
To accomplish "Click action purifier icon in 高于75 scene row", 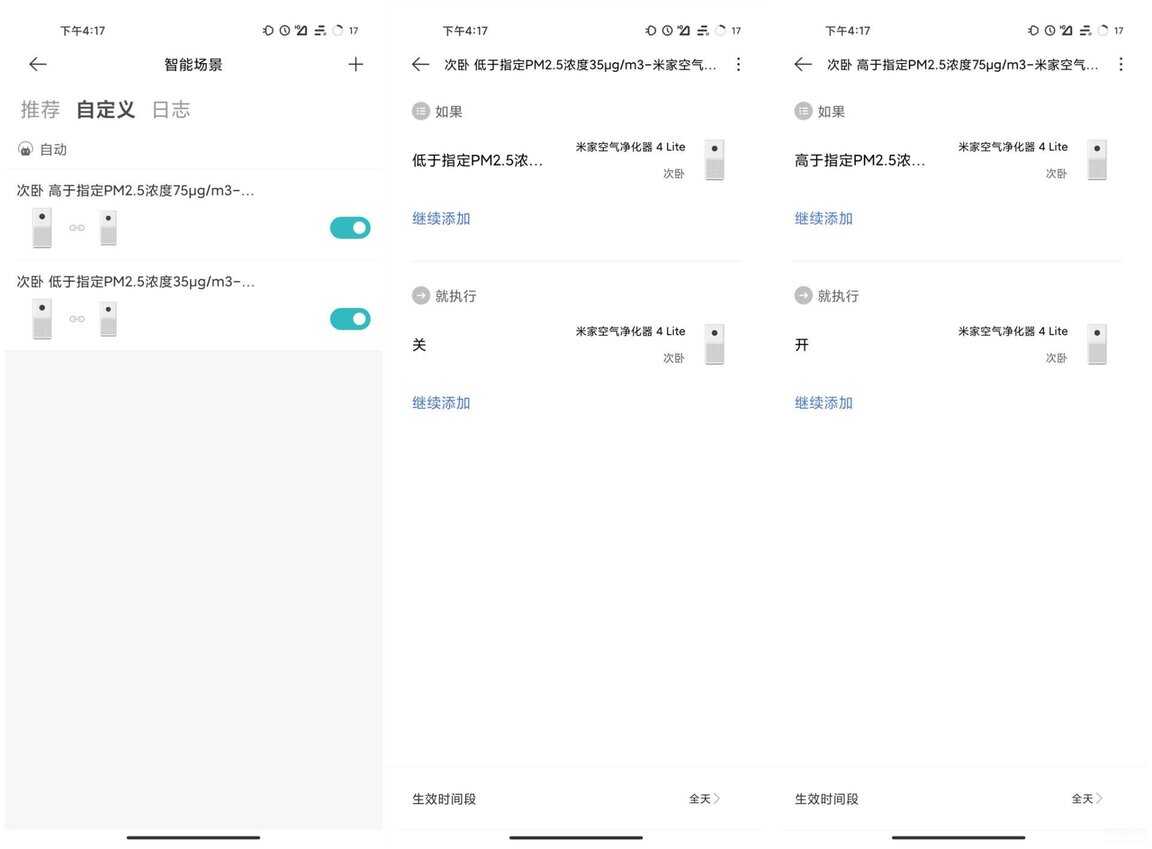I will click(108, 228).
